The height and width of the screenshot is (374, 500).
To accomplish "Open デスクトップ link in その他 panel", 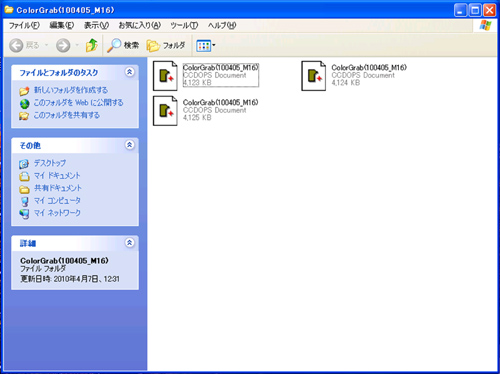I will 50,163.
